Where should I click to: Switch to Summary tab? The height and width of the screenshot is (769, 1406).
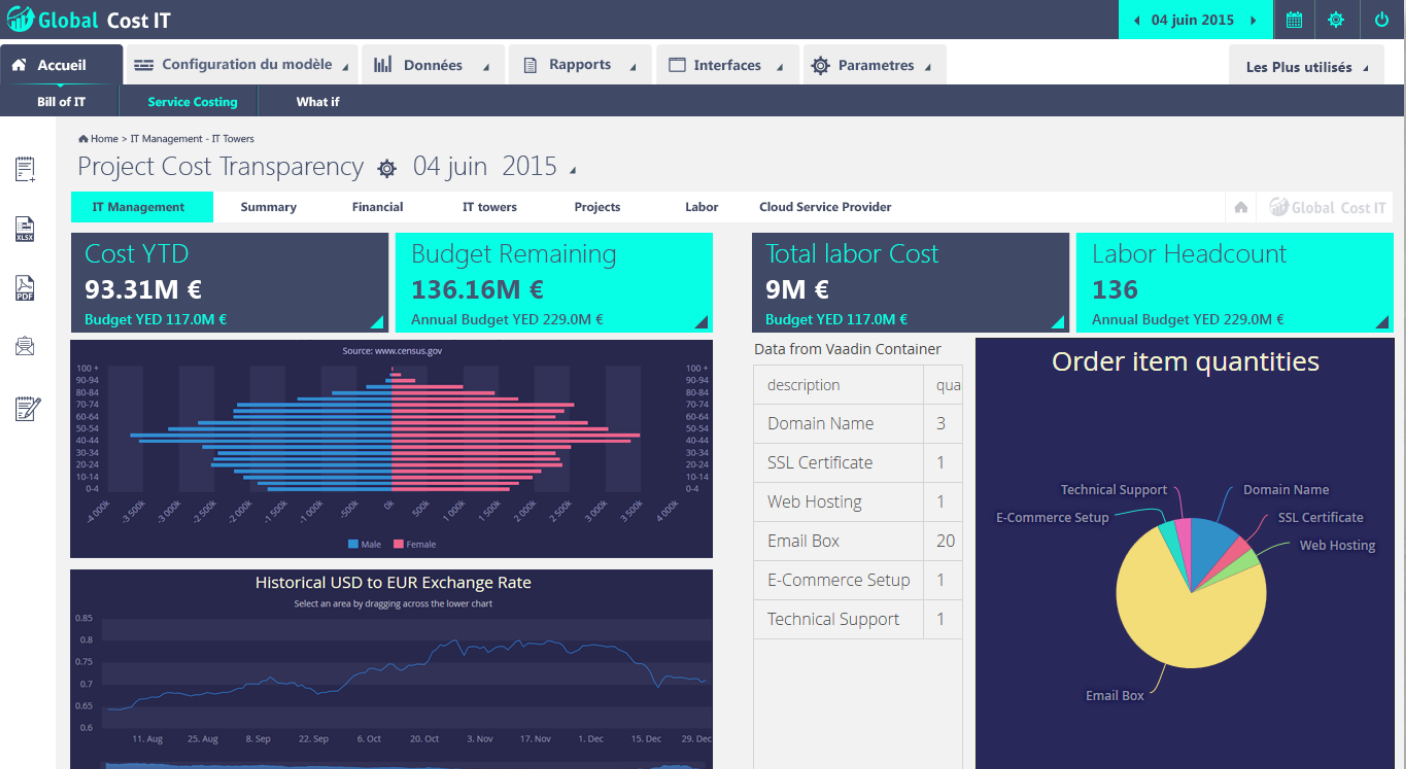tap(268, 207)
